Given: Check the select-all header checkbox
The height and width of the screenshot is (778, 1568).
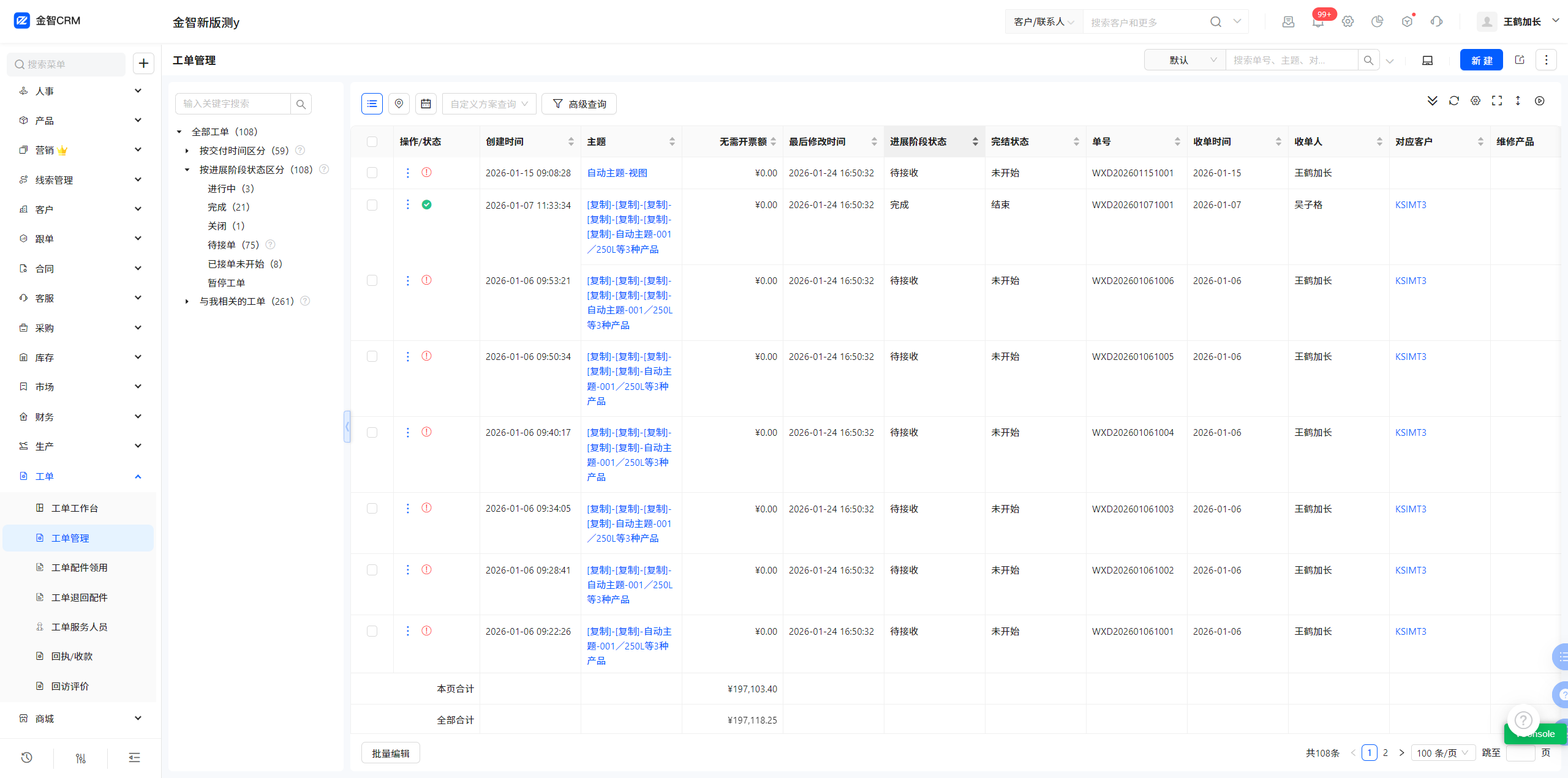Looking at the screenshot, I should point(372,142).
